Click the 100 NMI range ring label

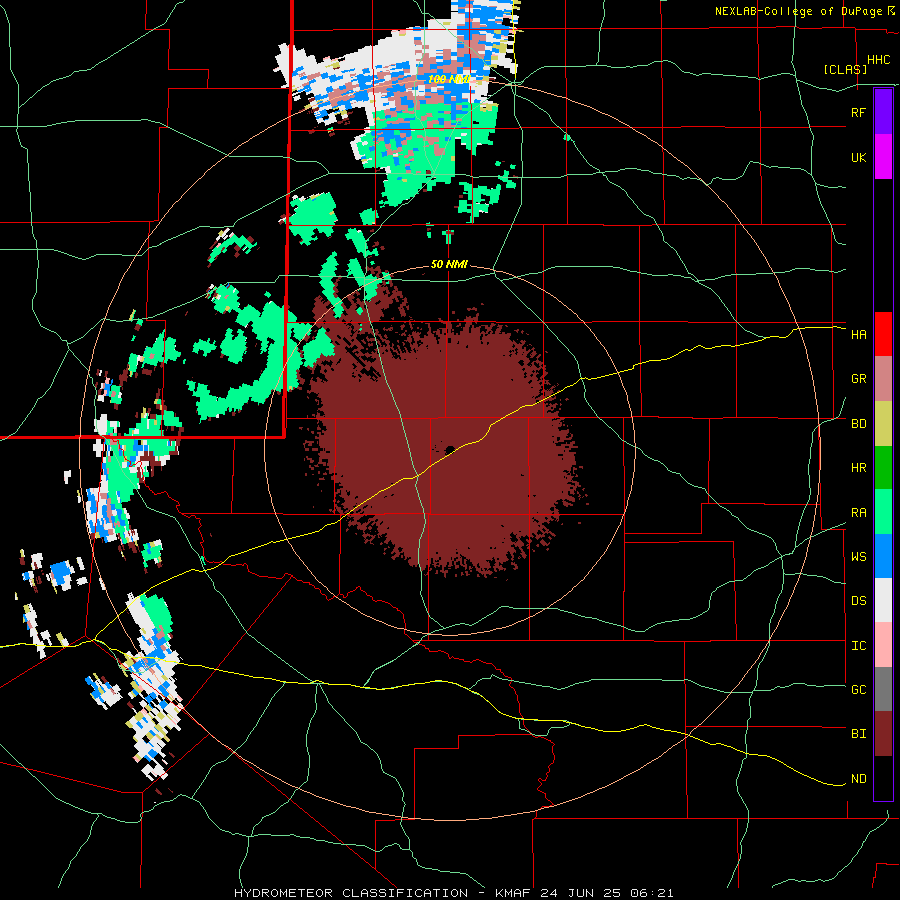[448, 79]
